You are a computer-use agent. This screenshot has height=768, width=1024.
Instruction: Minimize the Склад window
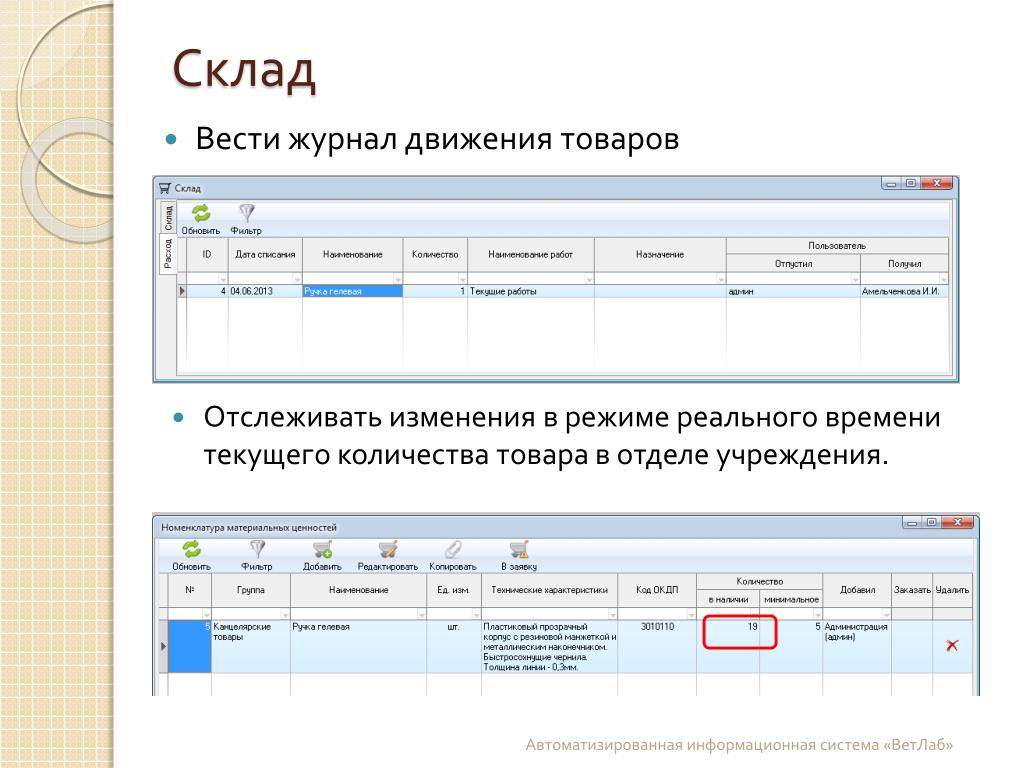(x=890, y=184)
